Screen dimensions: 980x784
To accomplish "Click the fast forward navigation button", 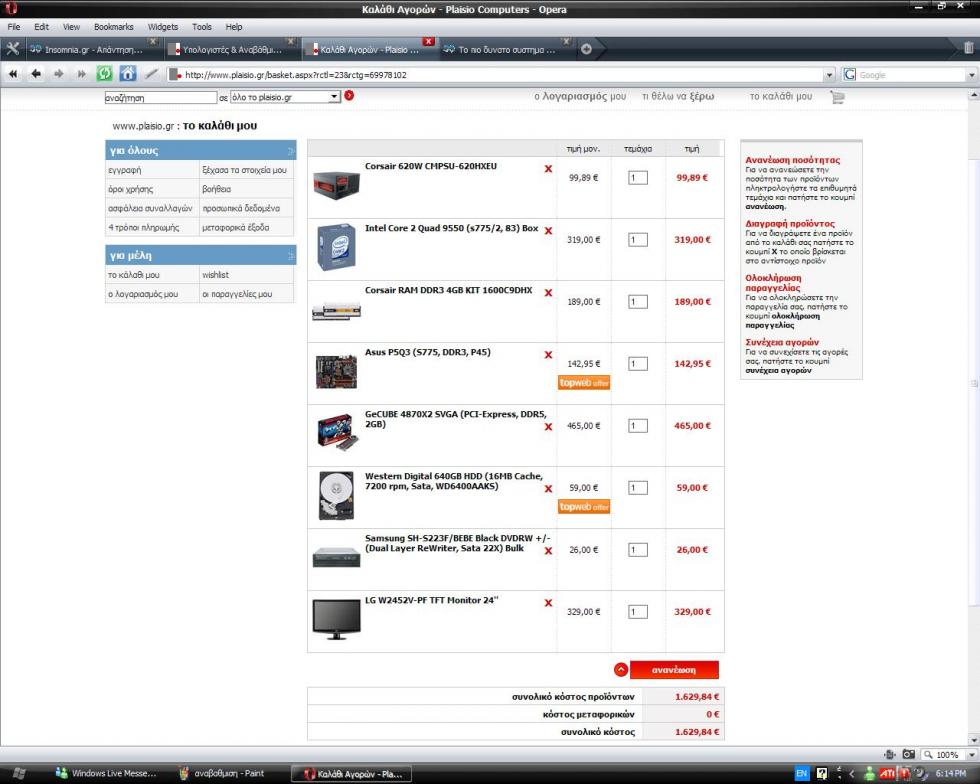I will pos(81,74).
